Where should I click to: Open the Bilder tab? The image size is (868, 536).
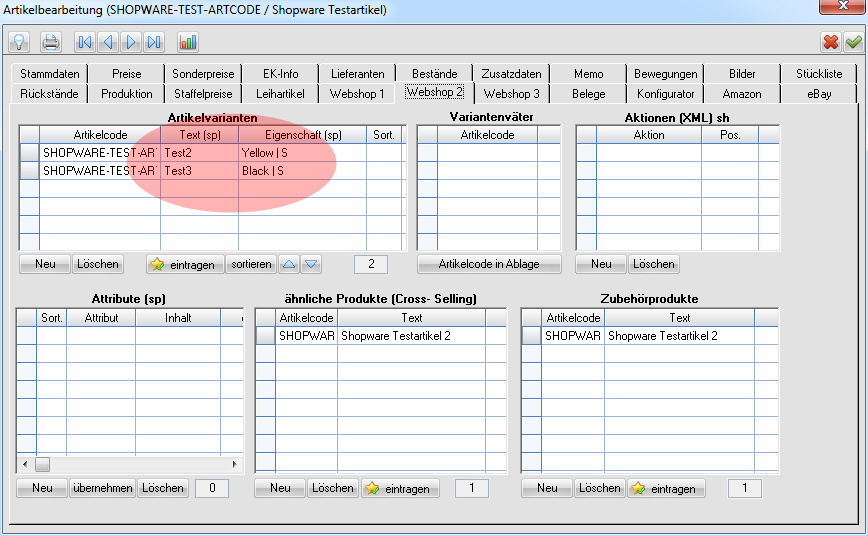click(742, 74)
